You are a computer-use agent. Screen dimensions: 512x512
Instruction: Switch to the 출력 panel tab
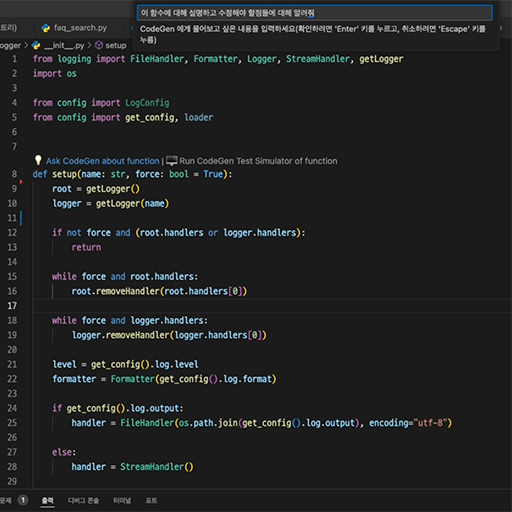click(48, 501)
